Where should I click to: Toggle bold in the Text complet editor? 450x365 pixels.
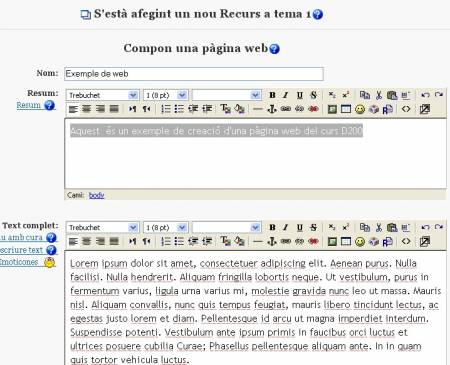272,227
